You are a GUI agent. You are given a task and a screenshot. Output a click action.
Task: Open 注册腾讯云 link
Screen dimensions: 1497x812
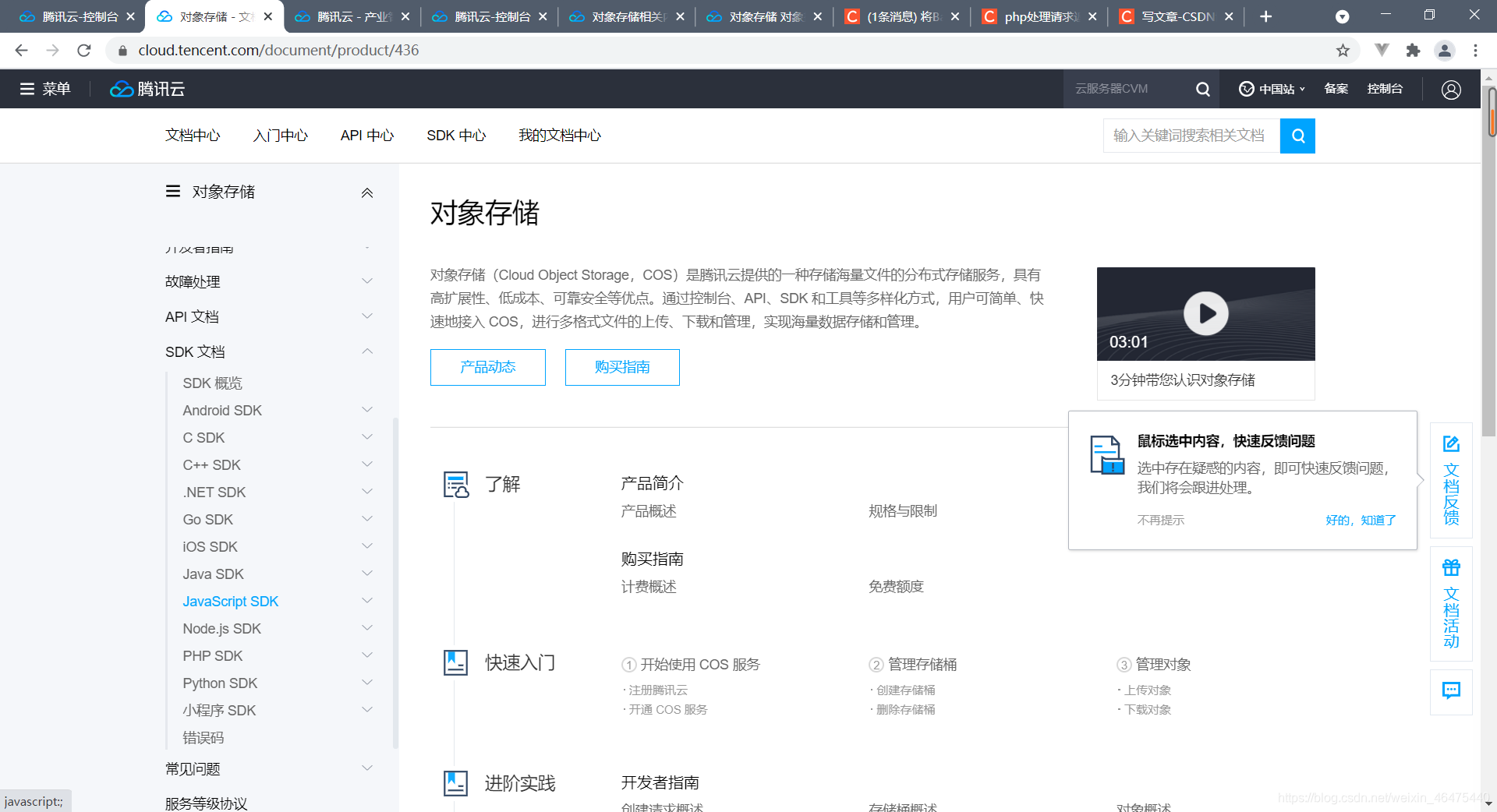(x=658, y=690)
